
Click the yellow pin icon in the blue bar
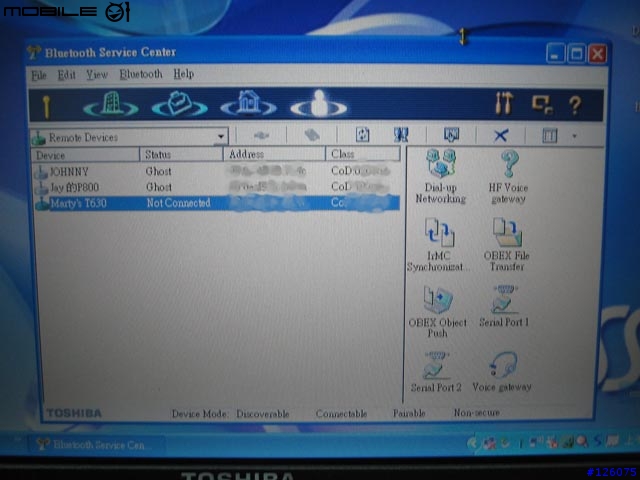pos(47,107)
